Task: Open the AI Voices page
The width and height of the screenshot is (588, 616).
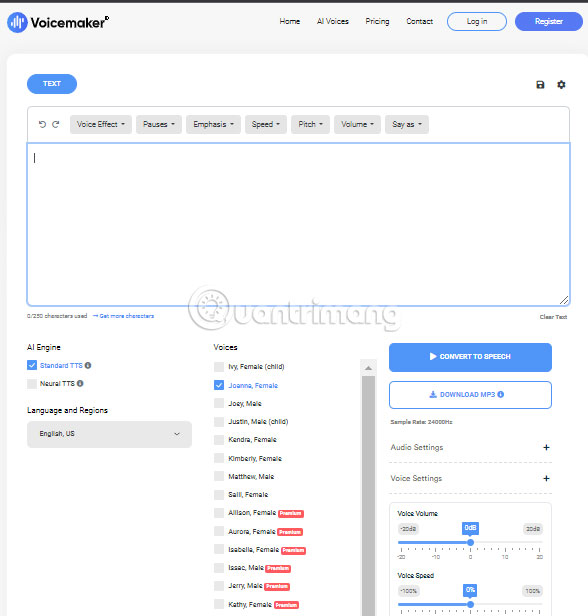Action: (333, 22)
